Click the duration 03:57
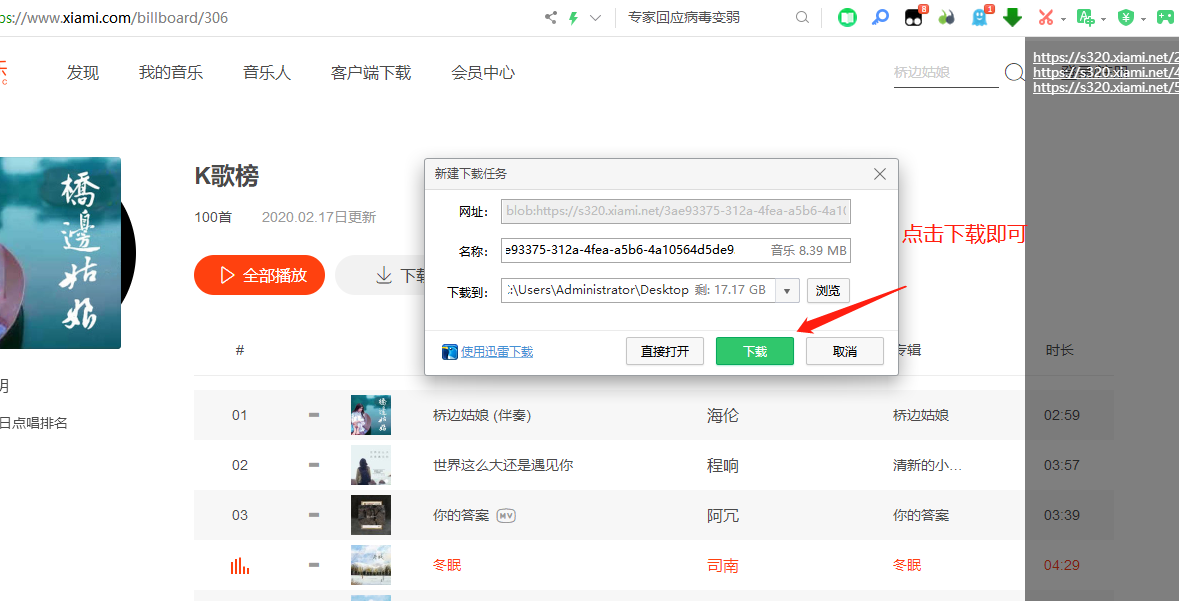1179x601 pixels. point(1062,465)
